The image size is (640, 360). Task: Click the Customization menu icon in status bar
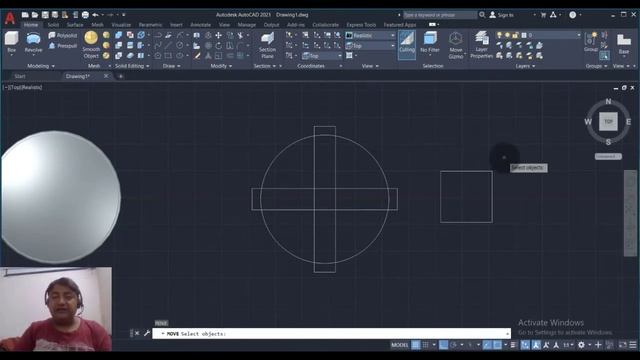(x=633, y=345)
